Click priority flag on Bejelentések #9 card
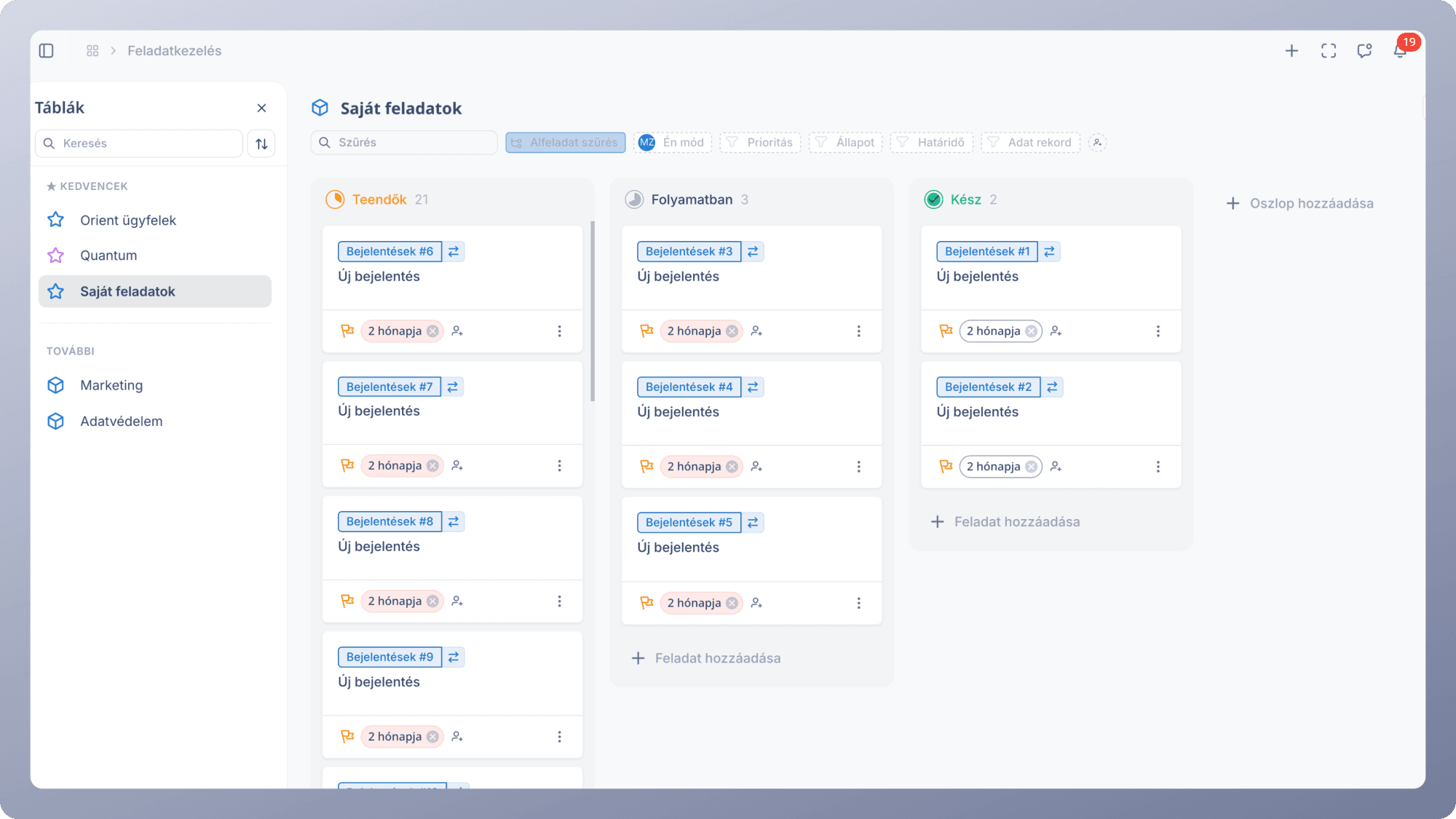 coord(347,737)
